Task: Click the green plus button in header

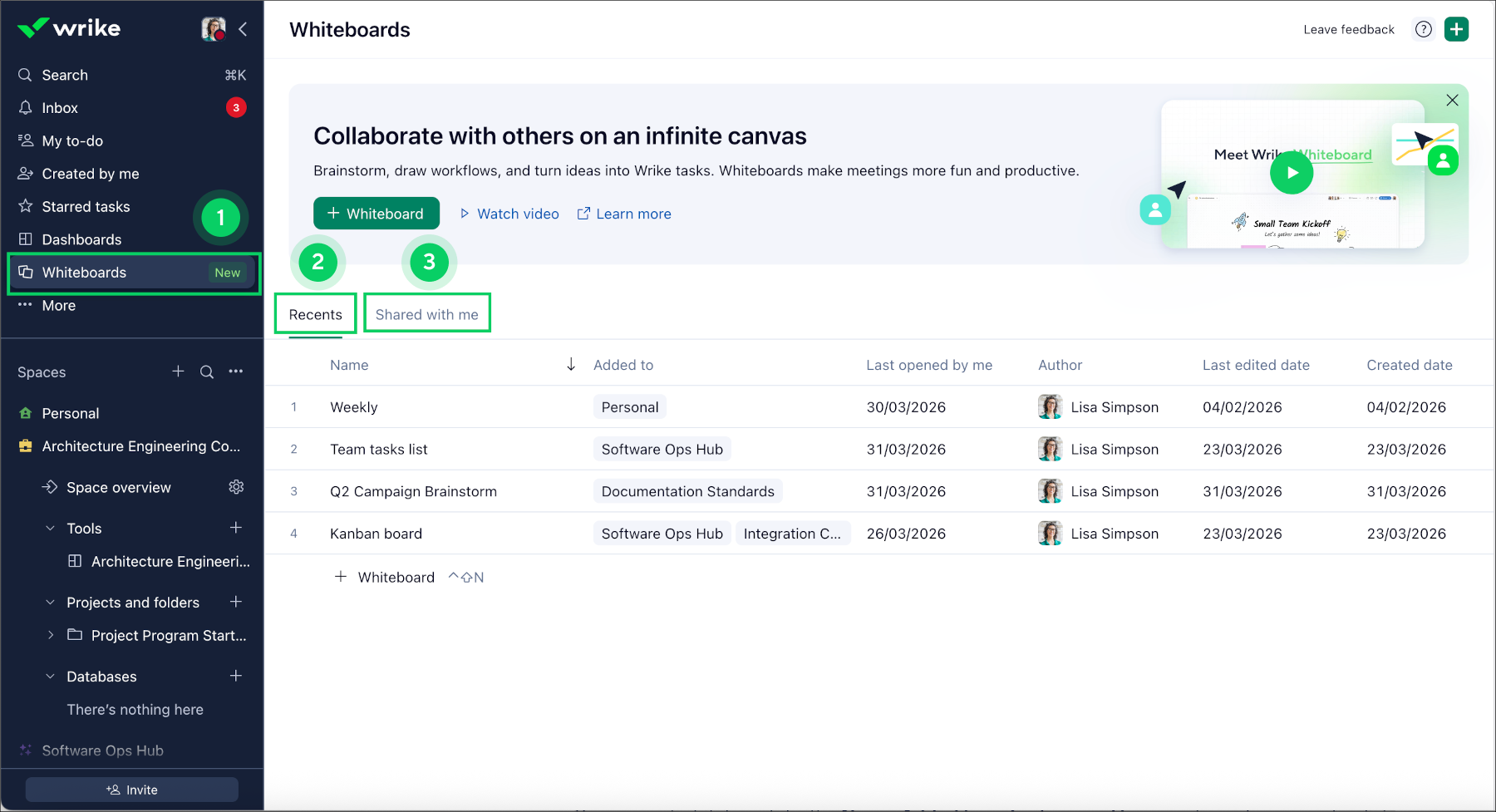Action: [1456, 29]
